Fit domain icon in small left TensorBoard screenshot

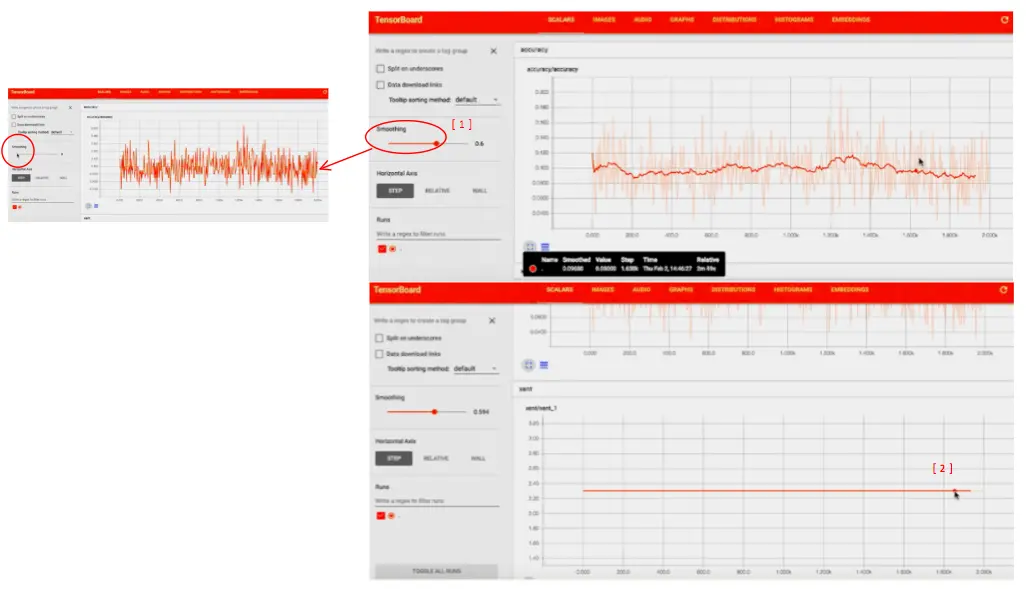click(88, 205)
